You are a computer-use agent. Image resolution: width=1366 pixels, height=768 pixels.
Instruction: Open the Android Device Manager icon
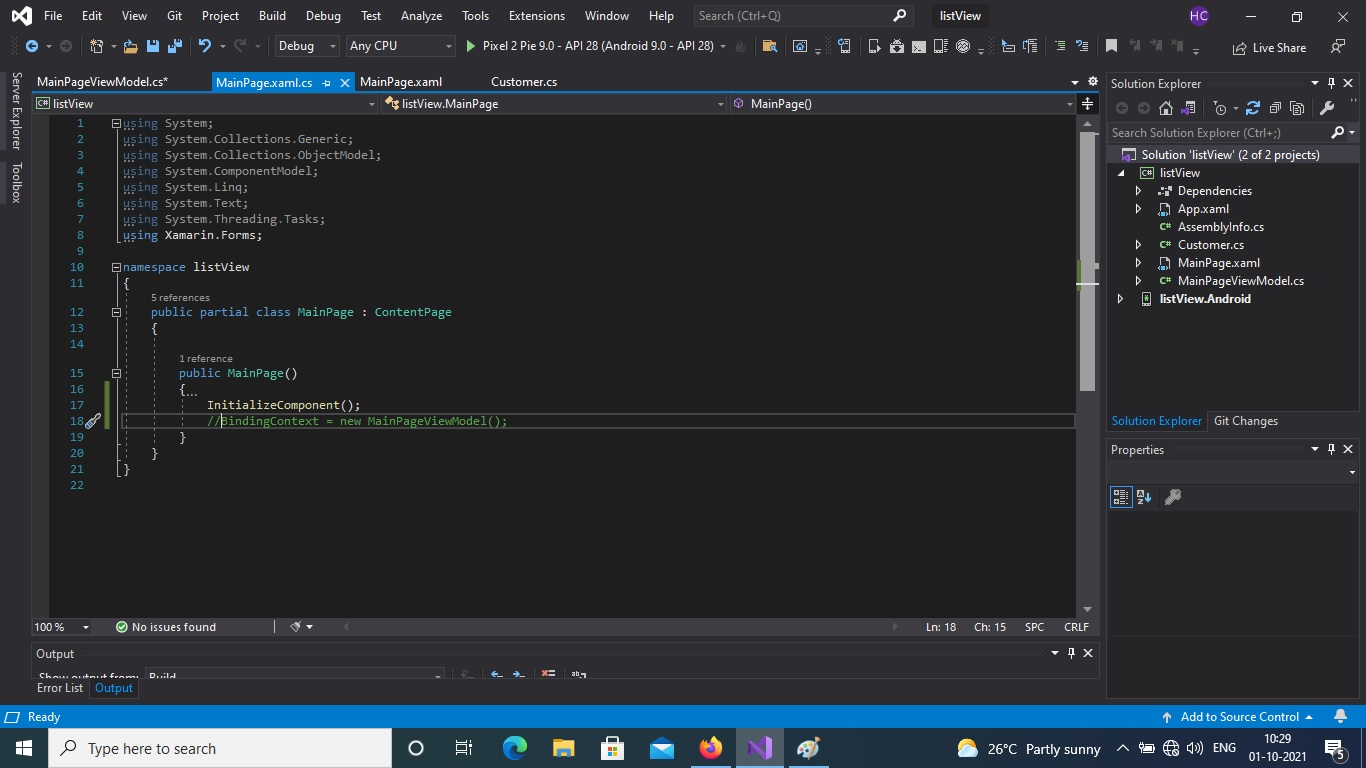point(874,46)
